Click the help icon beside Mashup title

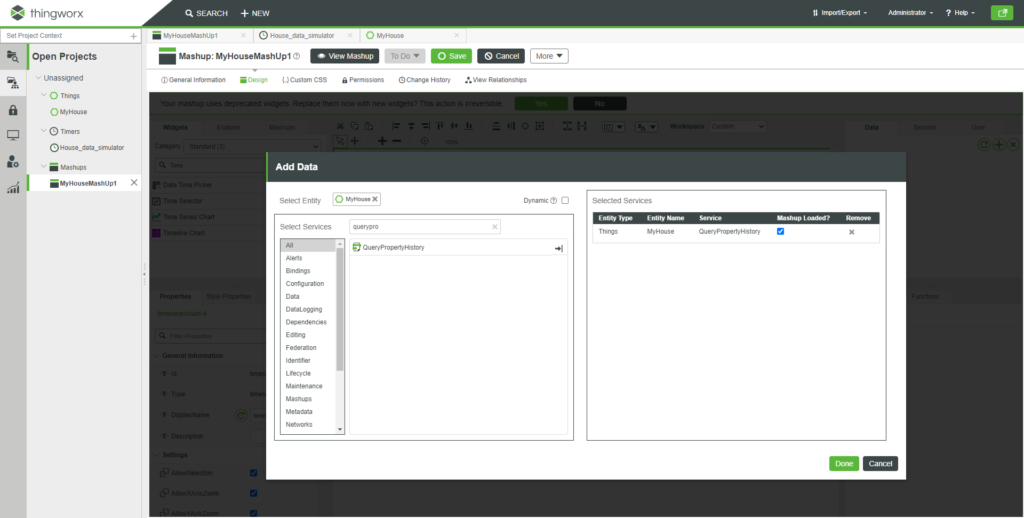[296, 56]
